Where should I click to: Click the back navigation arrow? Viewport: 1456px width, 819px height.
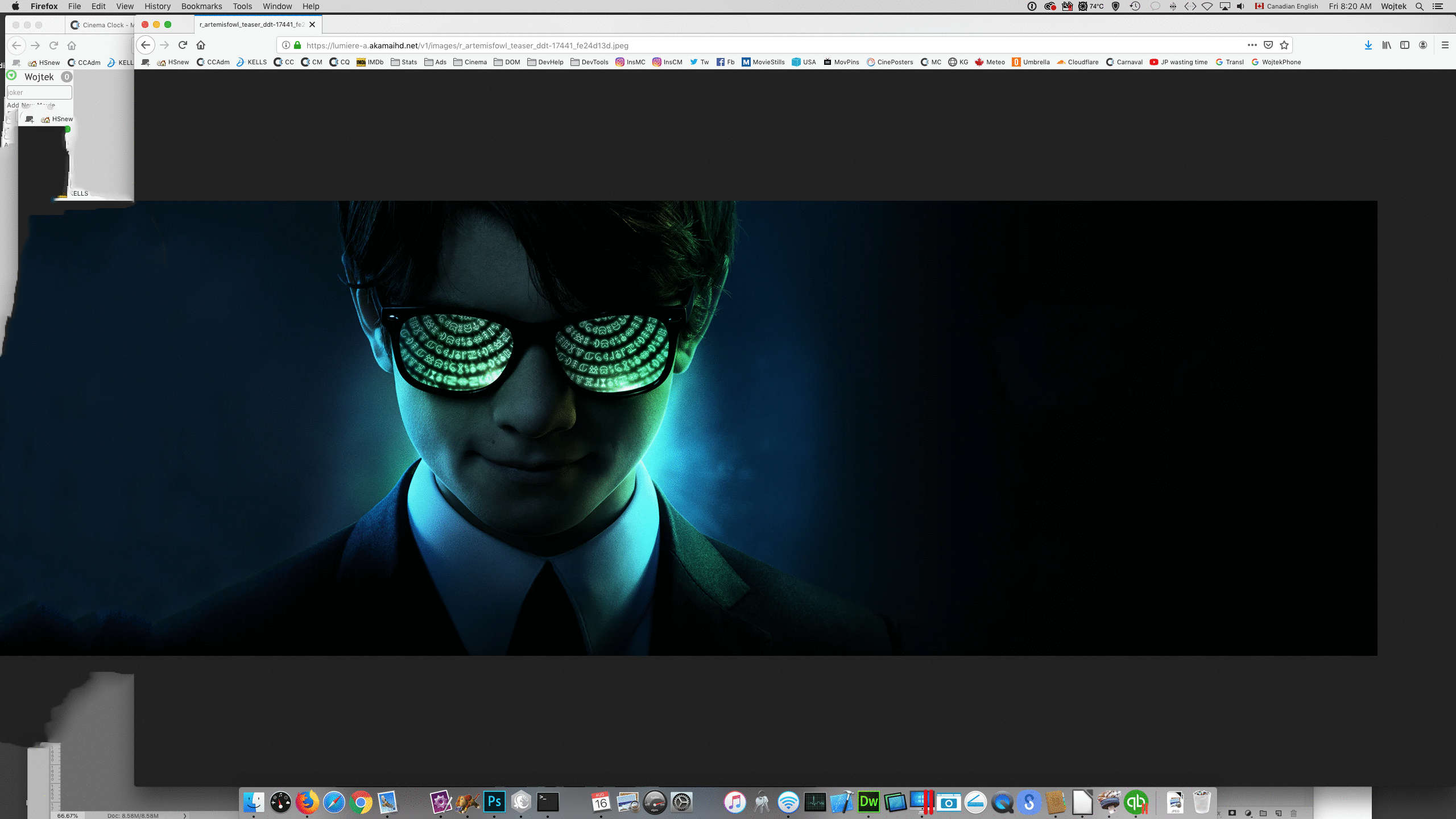coord(146,45)
